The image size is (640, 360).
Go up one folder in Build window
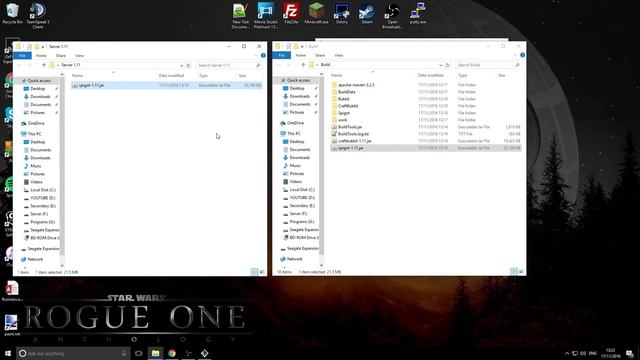303,65
